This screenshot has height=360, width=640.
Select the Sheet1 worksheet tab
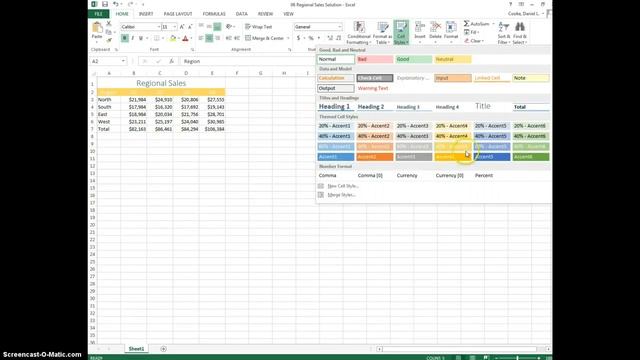coord(136,349)
